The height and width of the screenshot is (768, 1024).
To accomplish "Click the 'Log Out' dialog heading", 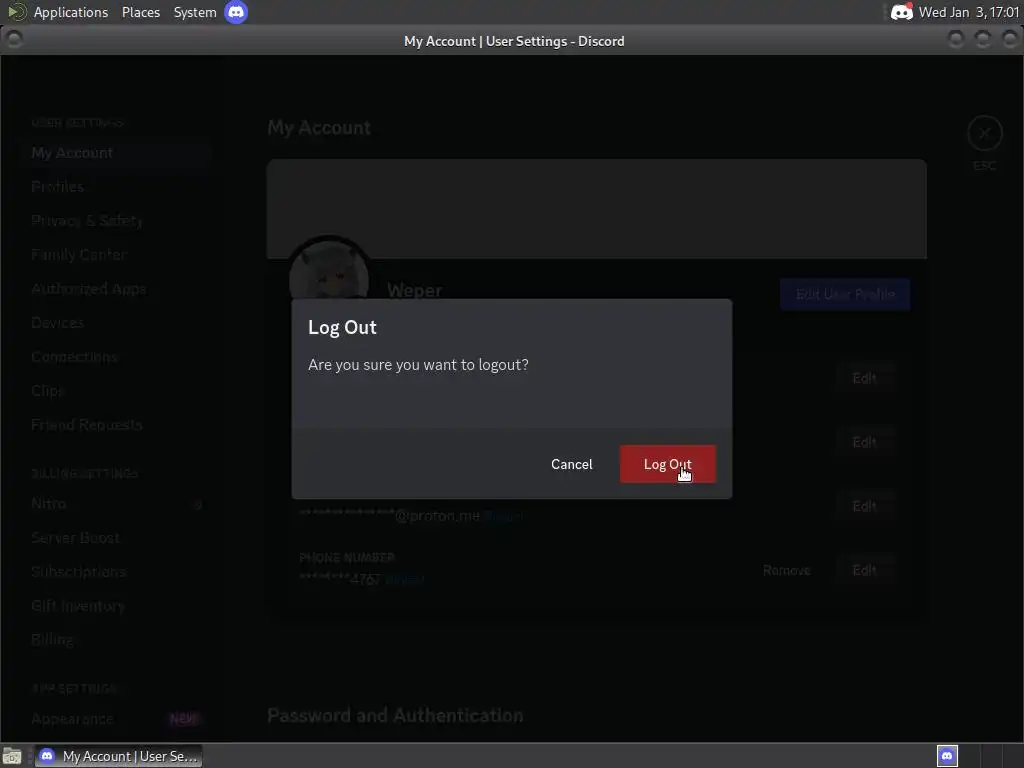I will click(342, 327).
